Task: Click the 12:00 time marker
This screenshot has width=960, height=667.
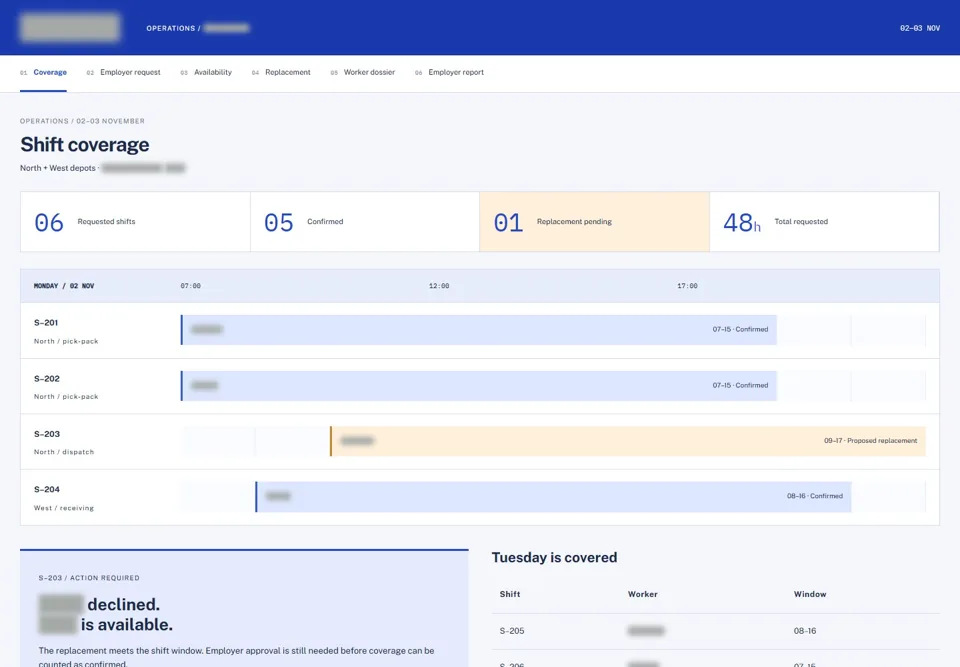Action: (x=439, y=286)
